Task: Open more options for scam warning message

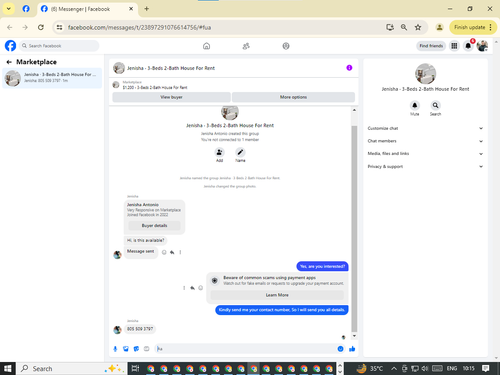Action: pos(184,288)
